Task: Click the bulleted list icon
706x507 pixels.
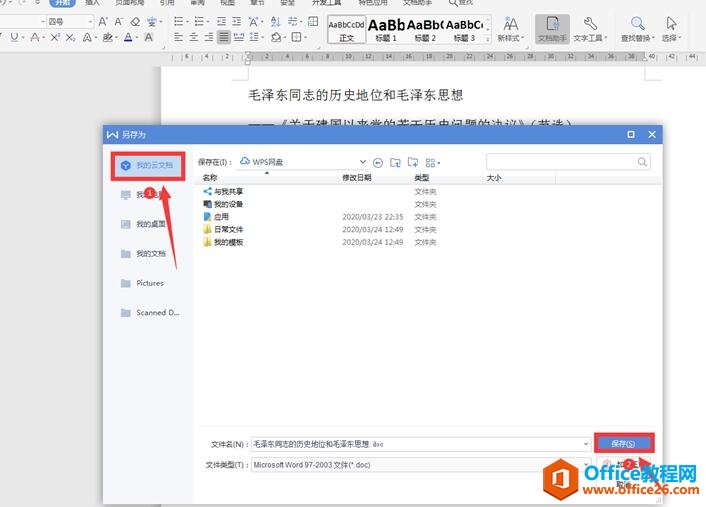Action: pyautogui.click(x=179, y=21)
